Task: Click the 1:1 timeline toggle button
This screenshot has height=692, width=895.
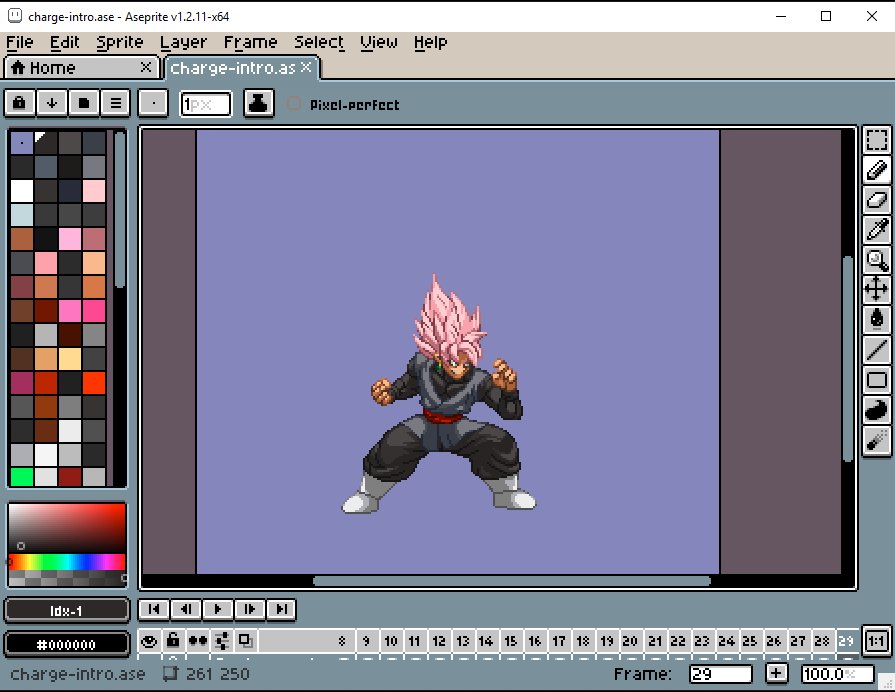Action: [876, 641]
